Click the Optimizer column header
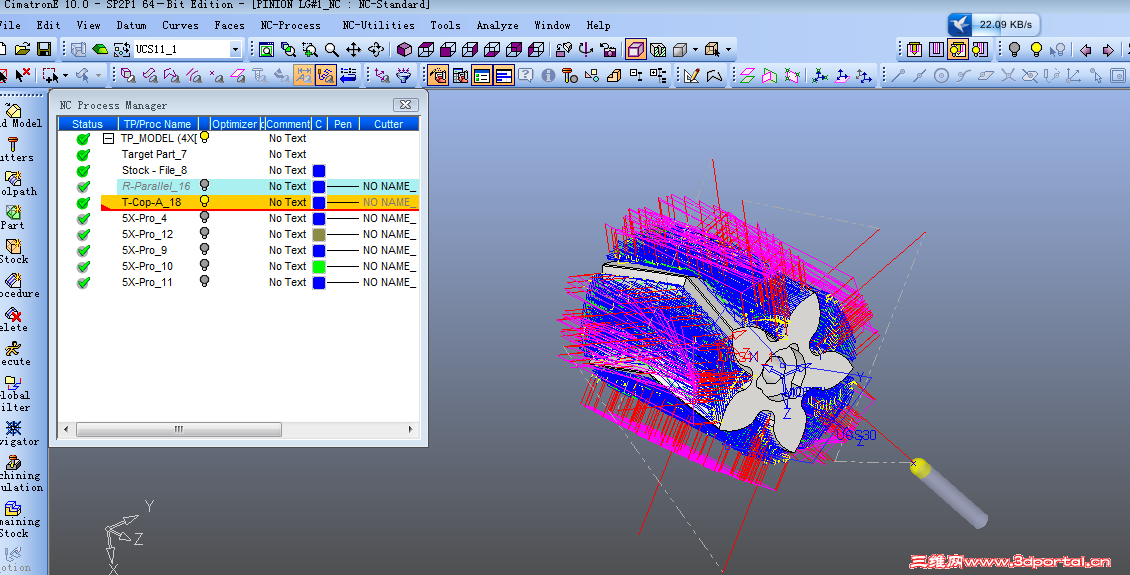 [x=234, y=124]
